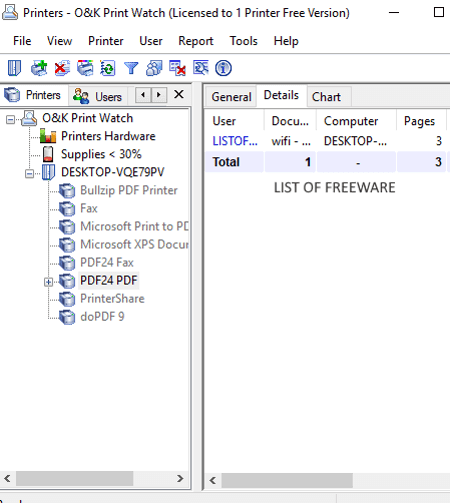Open the Report menu
The image size is (450, 503).
pyautogui.click(x=196, y=41)
